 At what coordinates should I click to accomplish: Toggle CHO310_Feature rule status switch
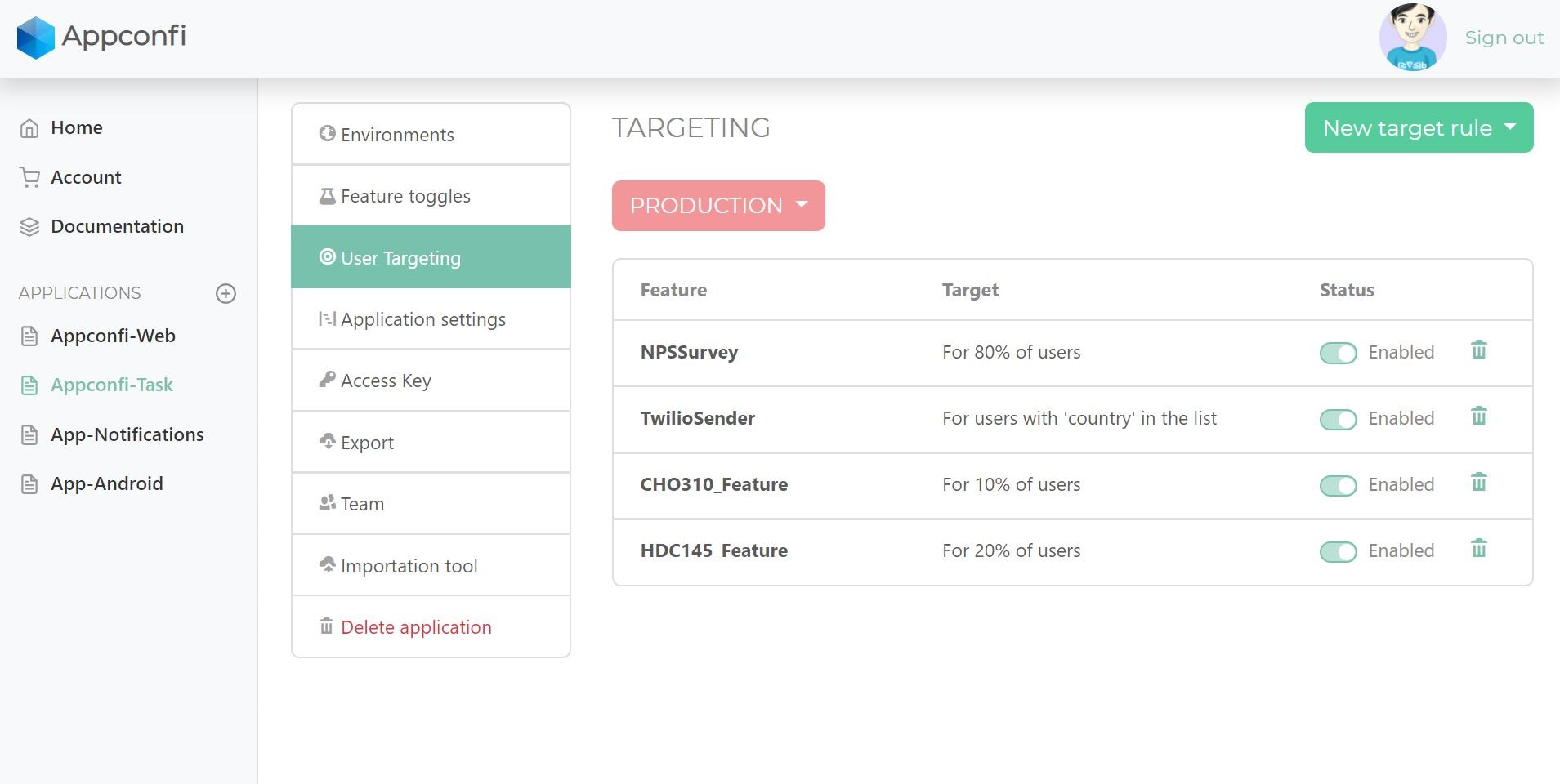coord(1338,485)
